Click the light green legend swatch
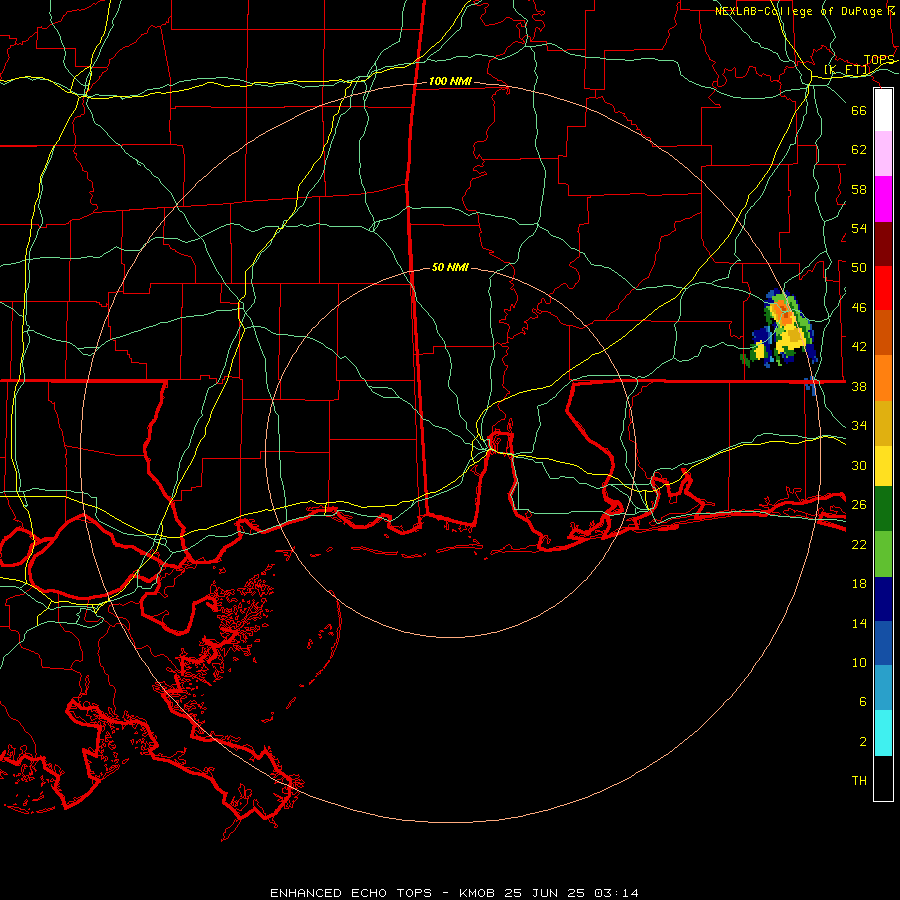900x900 pixels. pyautogui.click(x=883, y=554)
